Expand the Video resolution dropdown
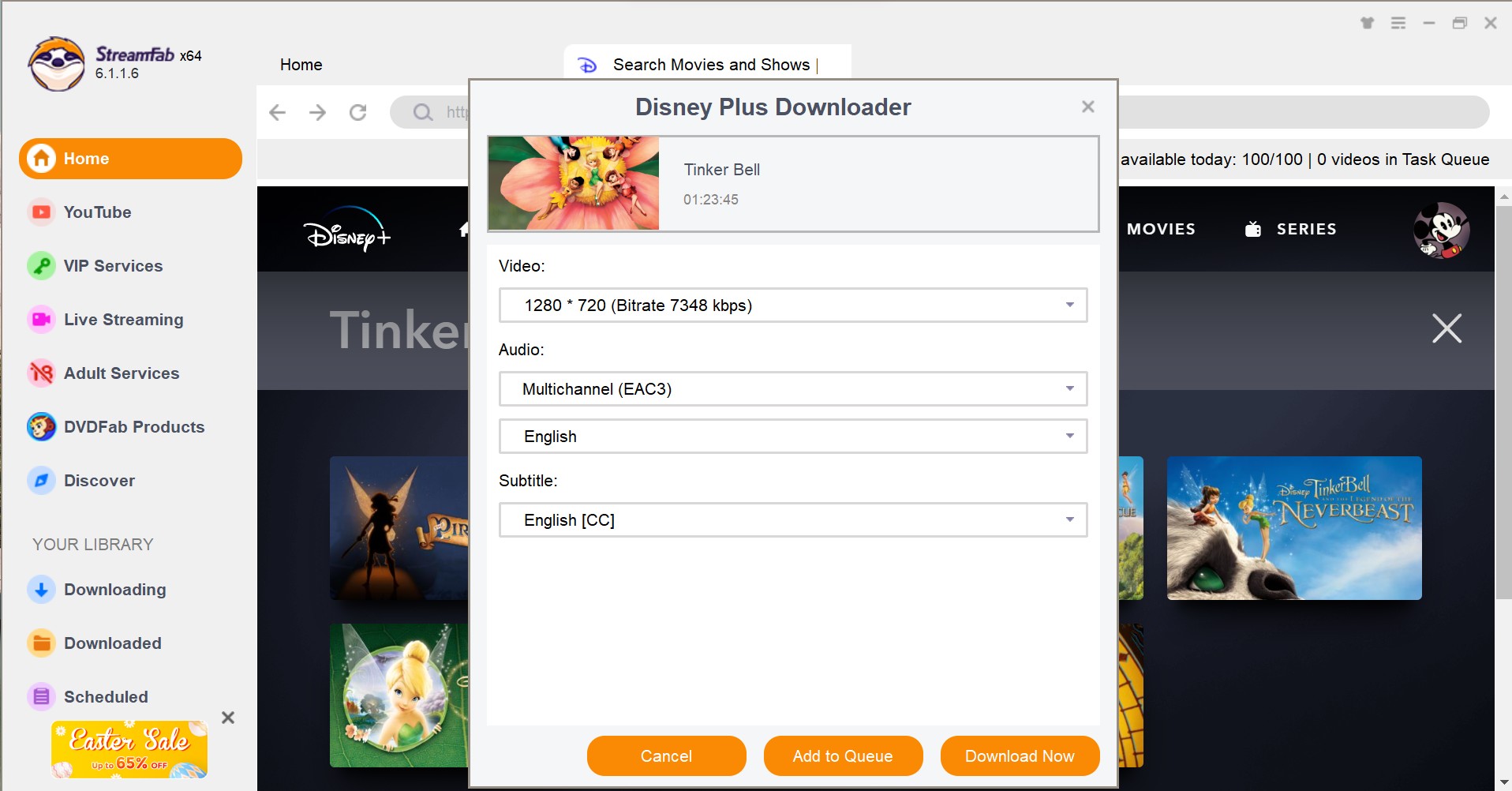Viewport: 1512px width, 791px height. [x=793, y=306]
